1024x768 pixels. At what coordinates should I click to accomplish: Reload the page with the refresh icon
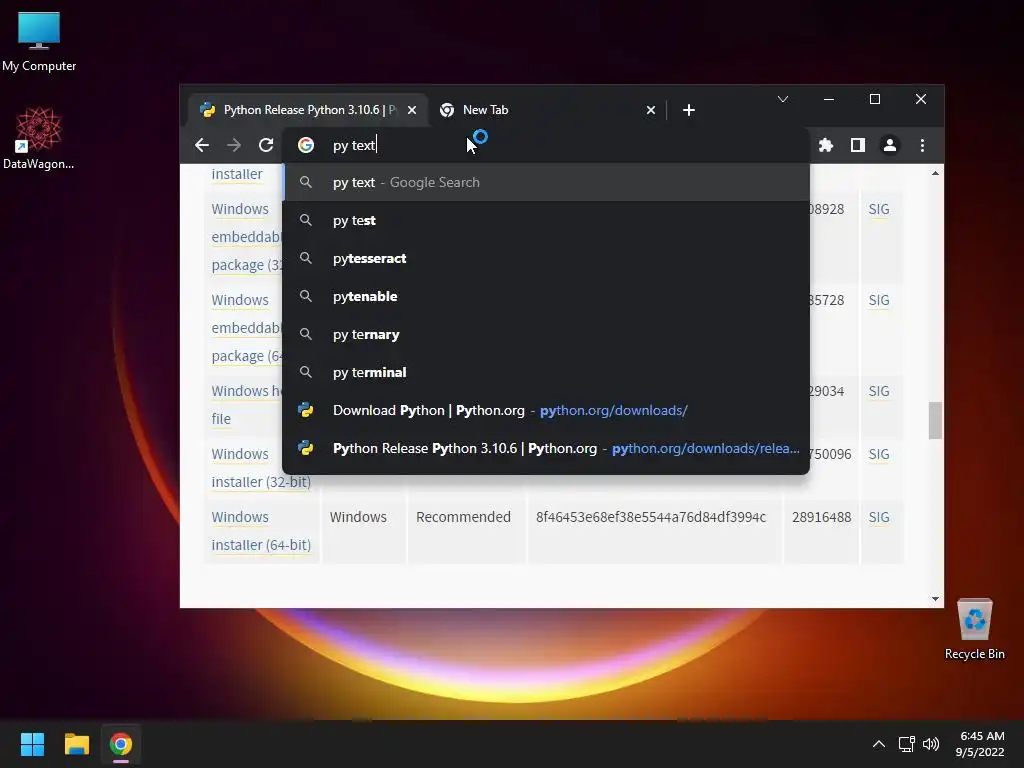266,145
